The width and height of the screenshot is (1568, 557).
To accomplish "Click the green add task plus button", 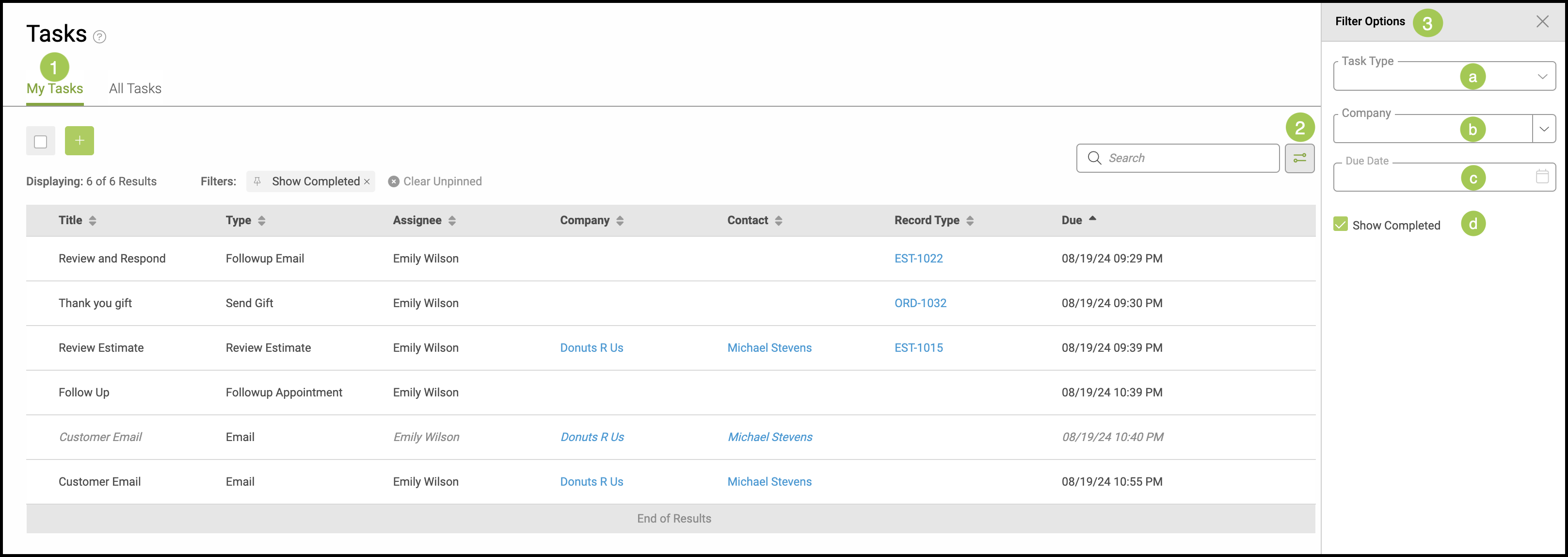I will (79, 141).
